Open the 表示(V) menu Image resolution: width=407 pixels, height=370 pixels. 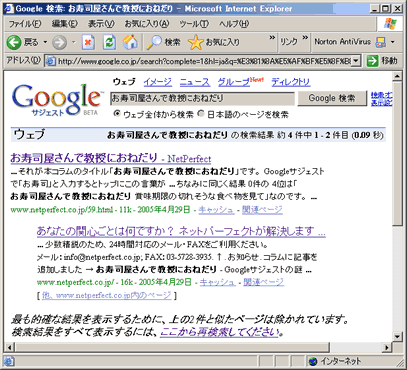tap(101, 24)
